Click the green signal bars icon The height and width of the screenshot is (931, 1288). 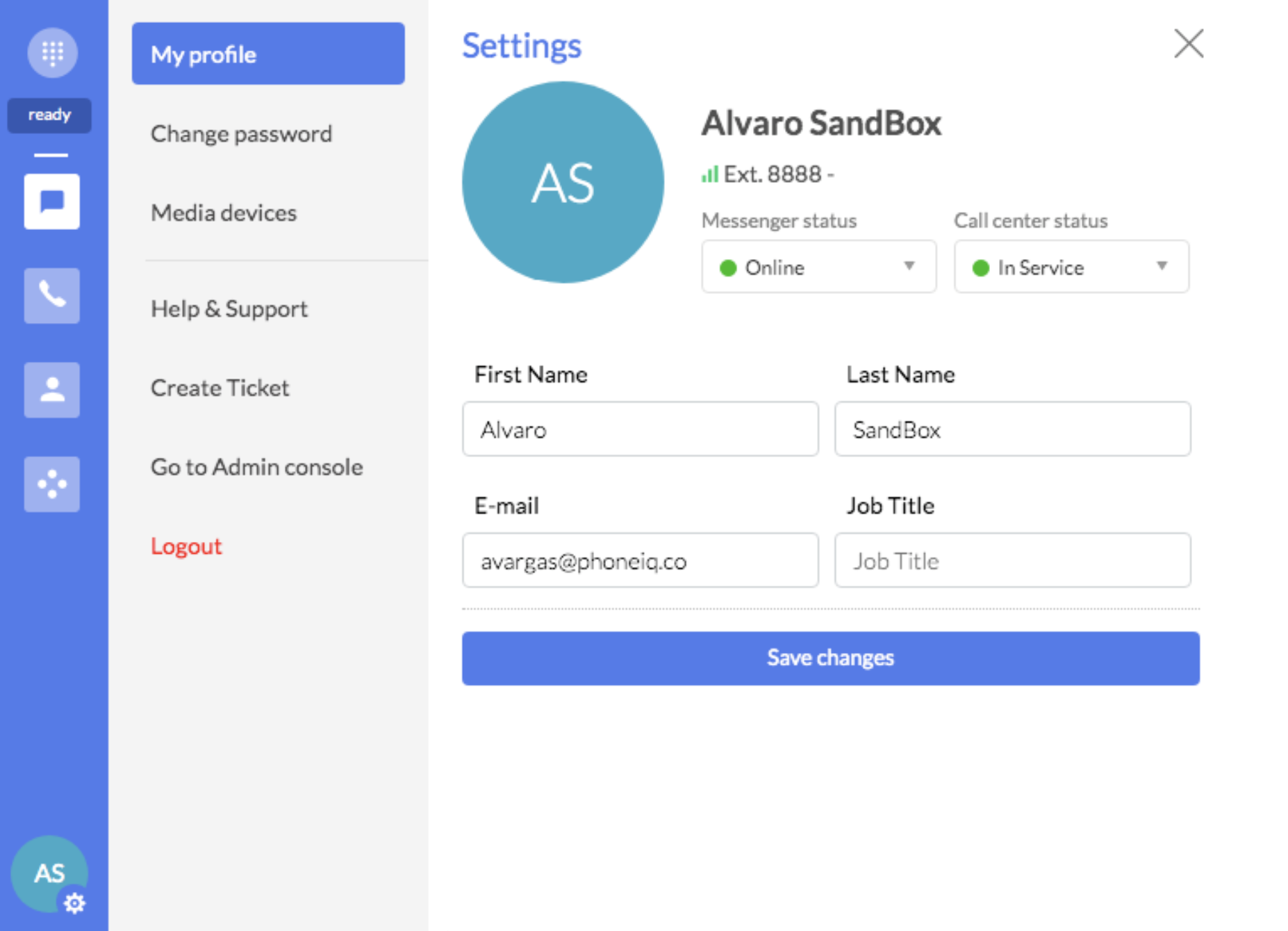709,174
